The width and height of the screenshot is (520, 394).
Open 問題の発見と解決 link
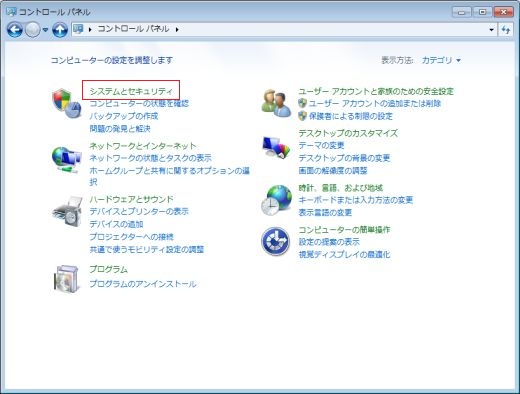(x=120, y=128)
